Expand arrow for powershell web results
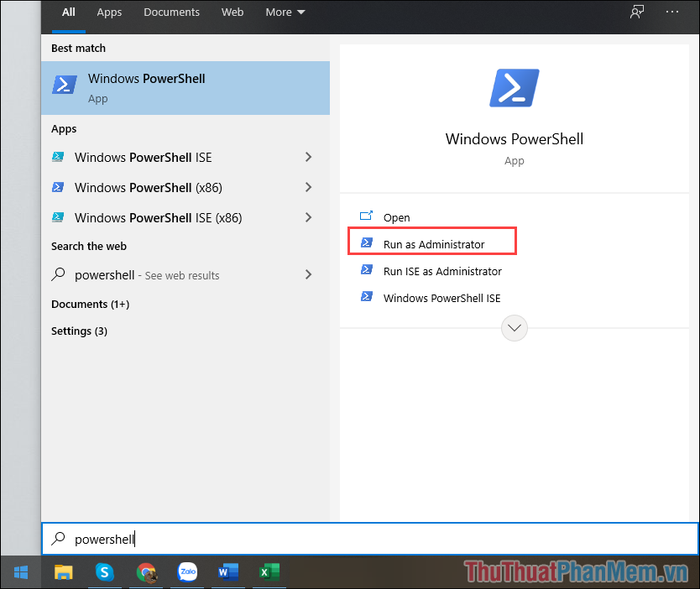Viewport: 700px width, 589px height. click(x=308, y=275)
